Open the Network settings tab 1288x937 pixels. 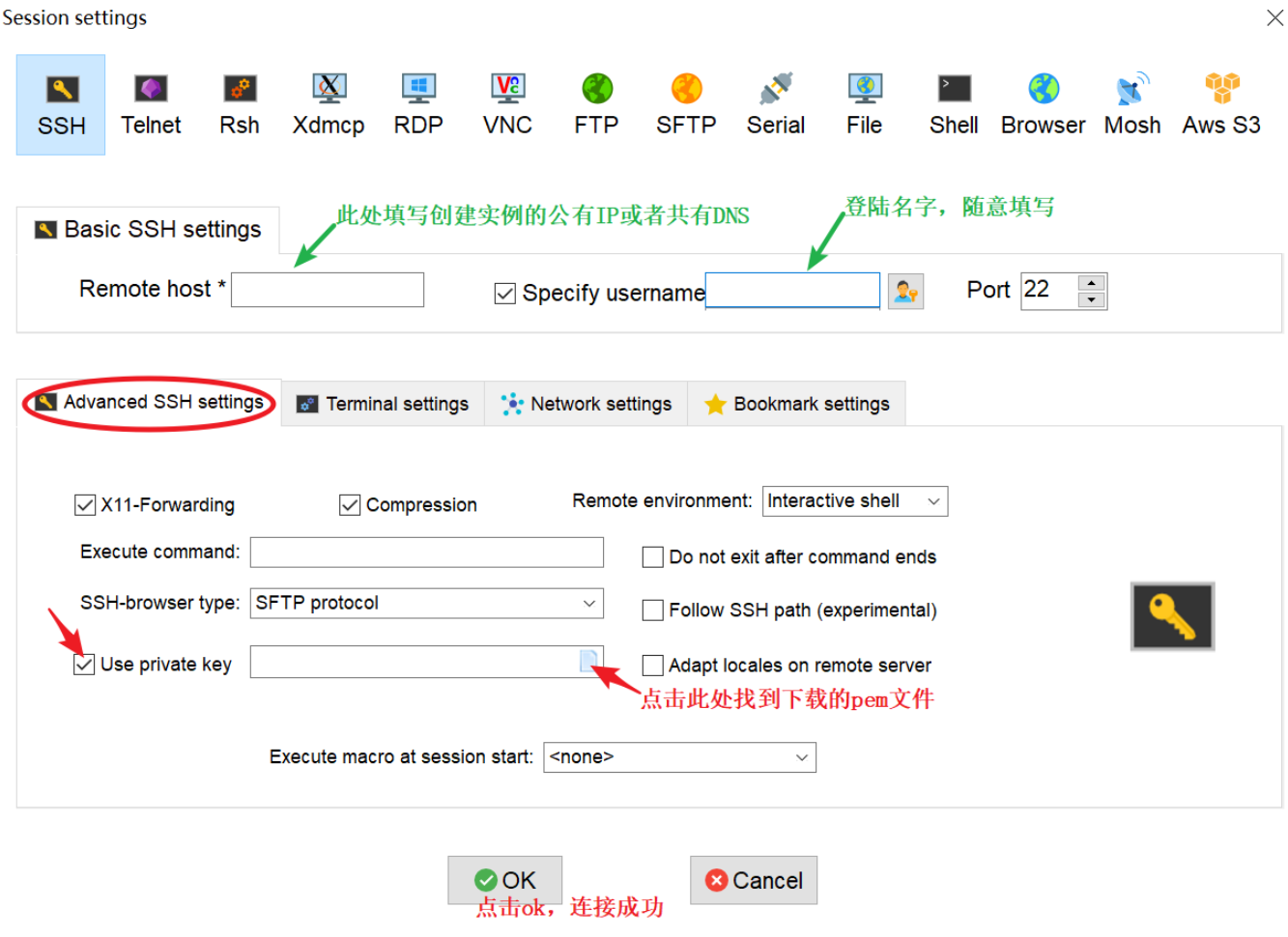(587, 404)
